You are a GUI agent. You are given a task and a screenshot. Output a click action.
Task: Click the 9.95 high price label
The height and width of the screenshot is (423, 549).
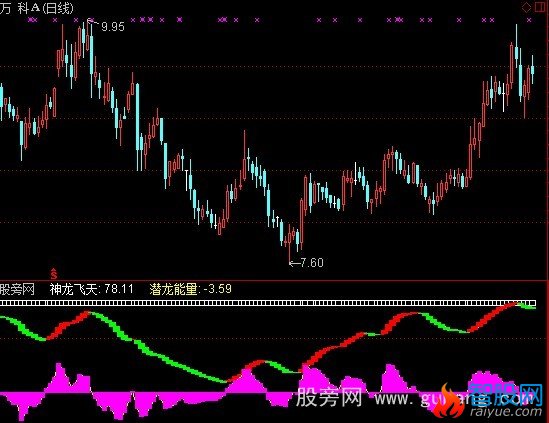pos(113,27)
